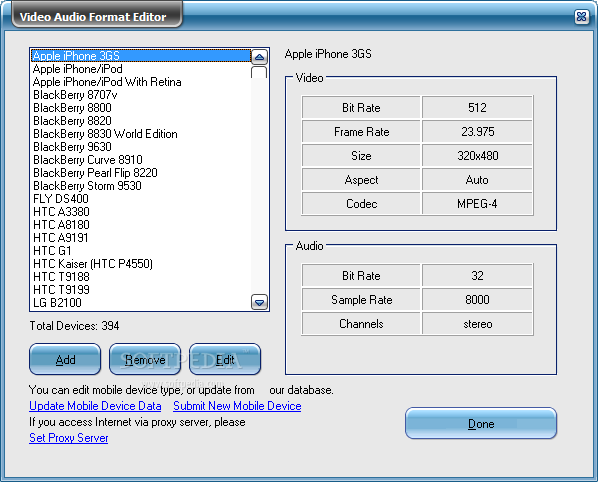598x482 pixels.
Task: Click Size value 320x480
Action: click(x=477, y=156)
